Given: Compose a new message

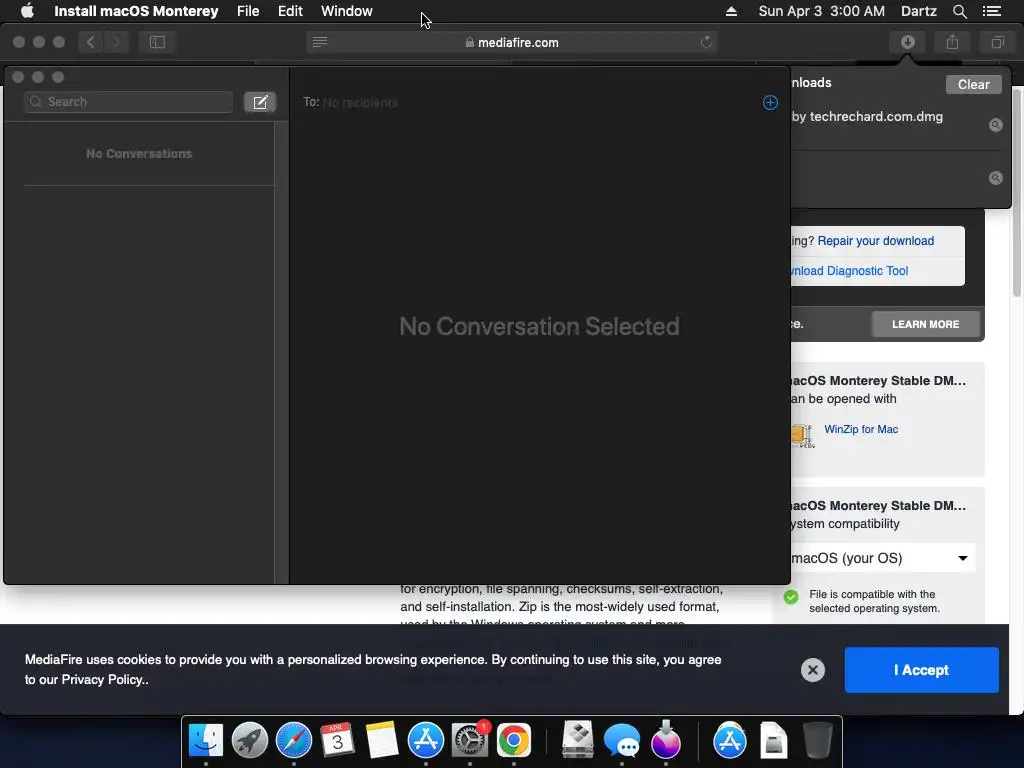Looking at the screenshot, I should 260,102.
